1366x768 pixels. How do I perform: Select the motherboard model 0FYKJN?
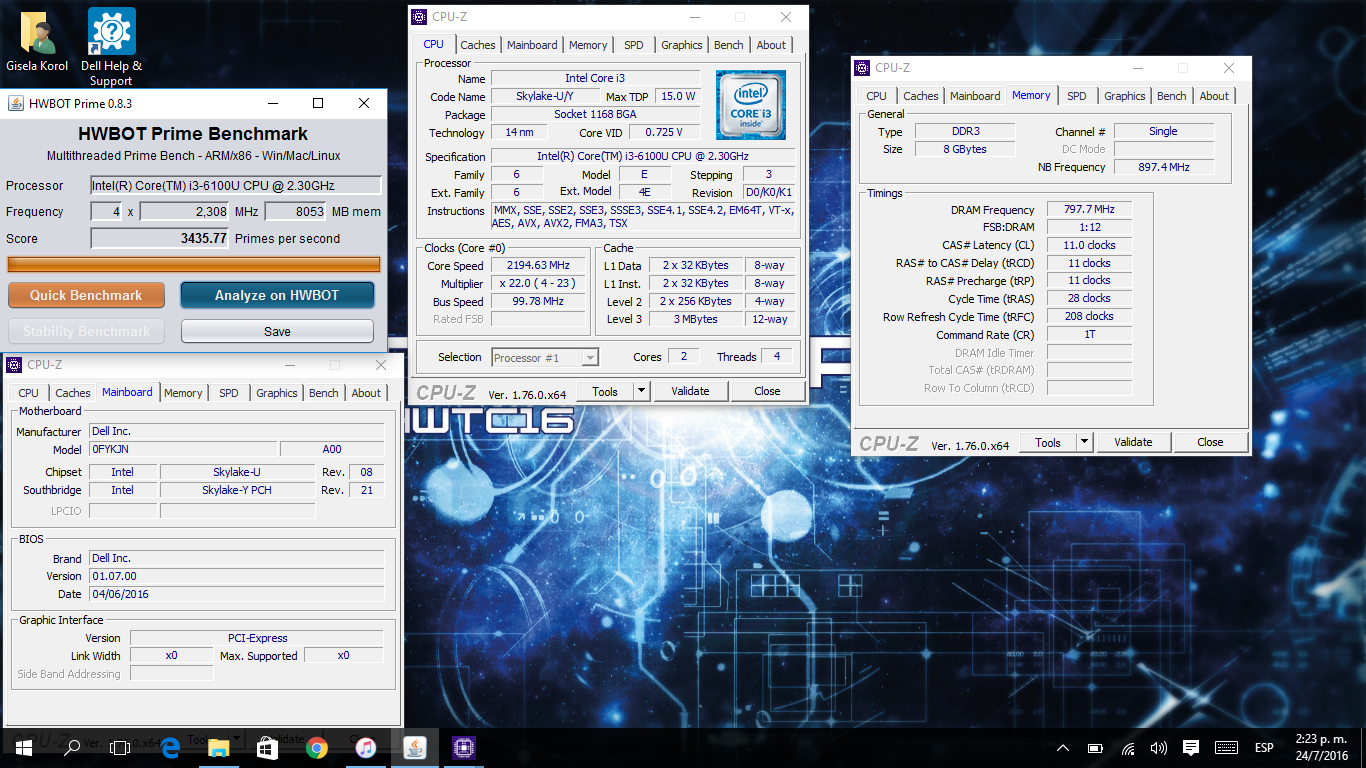183,449
